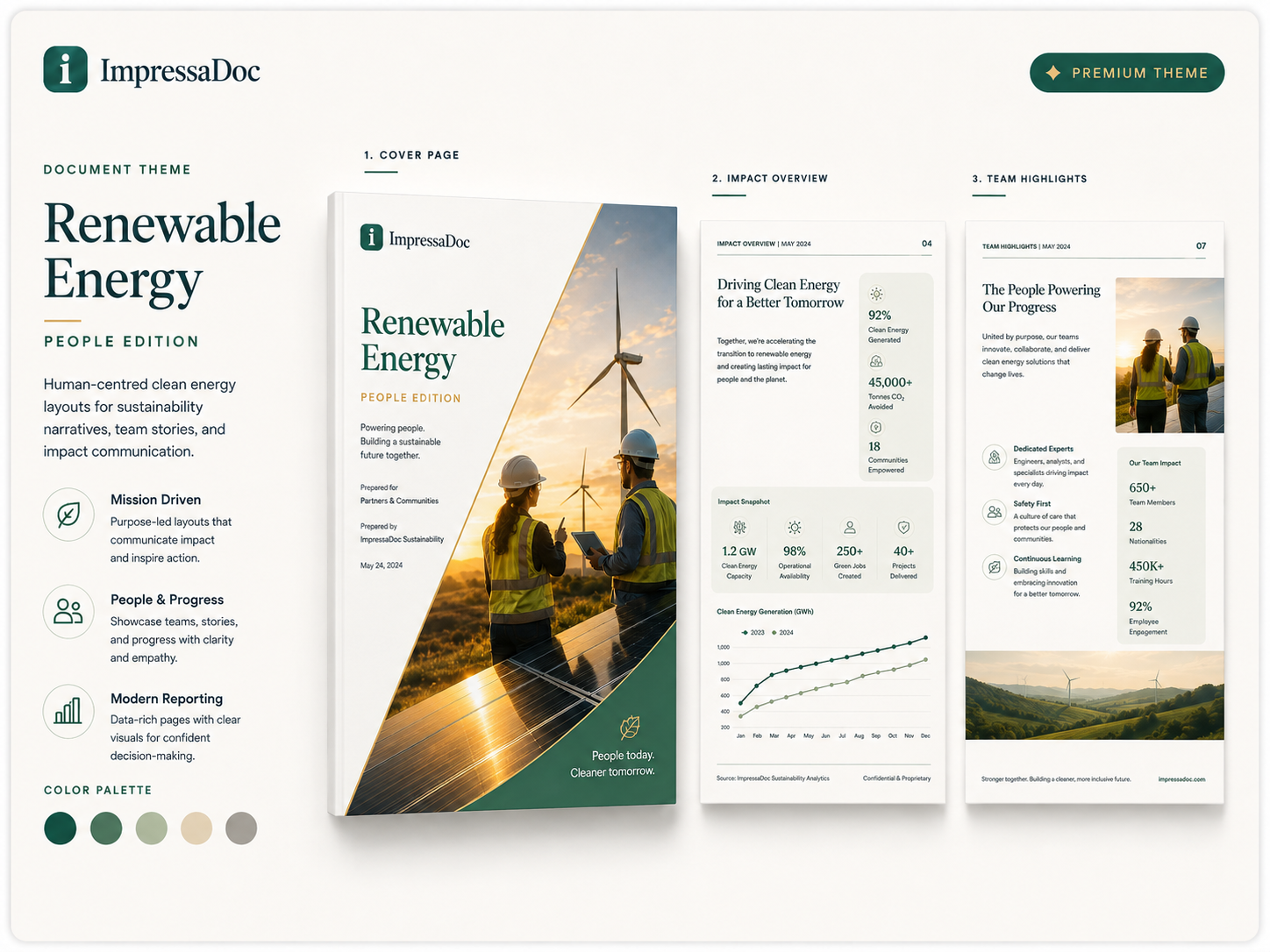Click the icon above 1.2 GW capacity
The width and height of the screenshot is (1270, 952).
pos(739,528)
